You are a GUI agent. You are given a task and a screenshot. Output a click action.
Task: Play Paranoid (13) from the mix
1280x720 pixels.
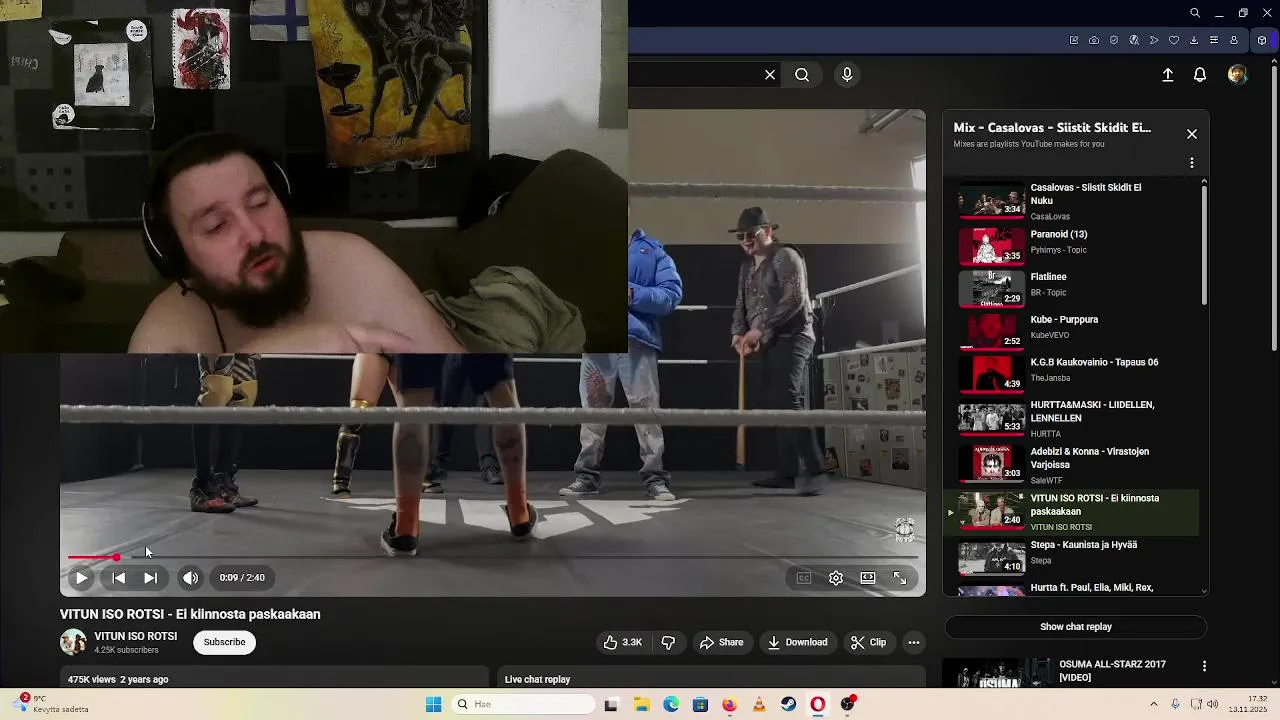(1075, 245)
